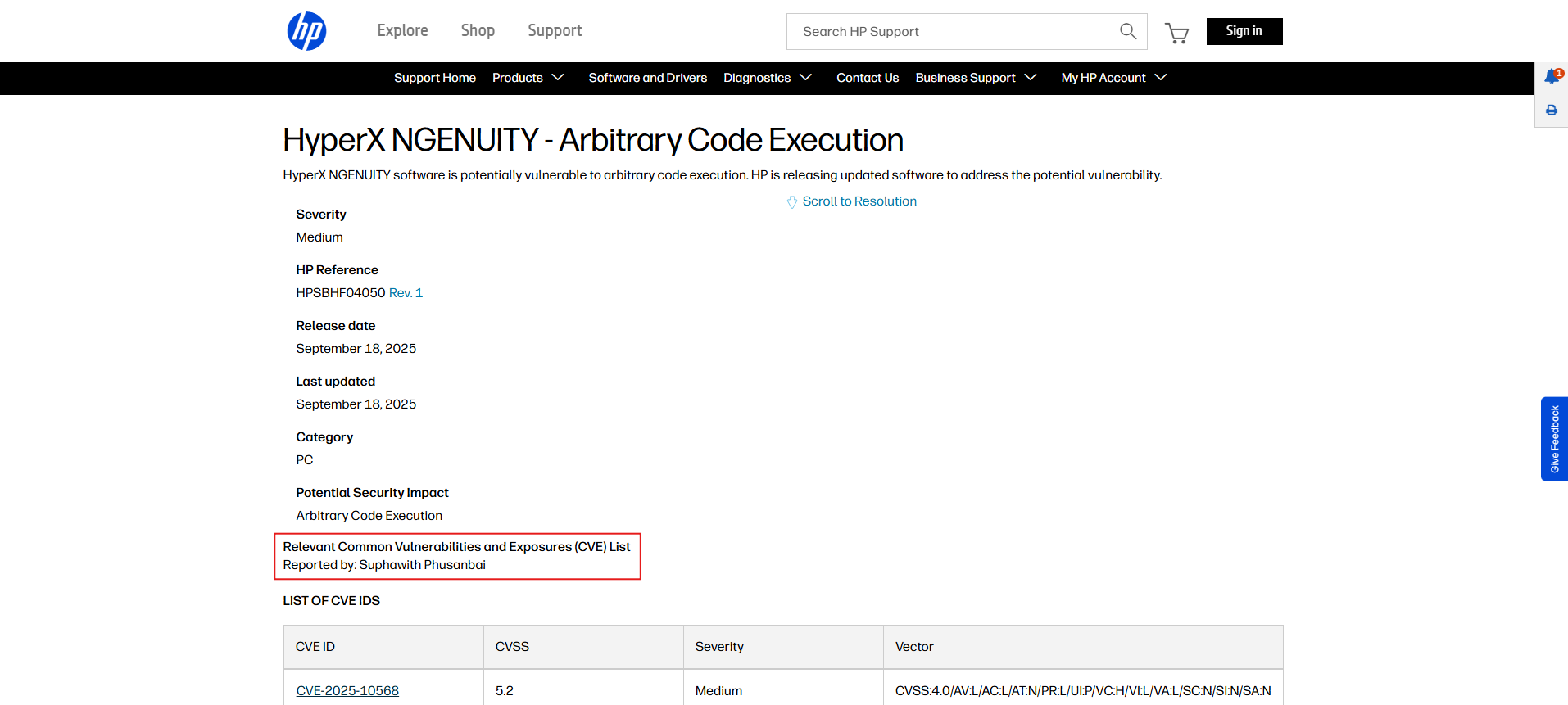Click the Search HP Support field
Image resolution: width=1568 pixels, height=705 pixels.
click(x=950, y=31)
